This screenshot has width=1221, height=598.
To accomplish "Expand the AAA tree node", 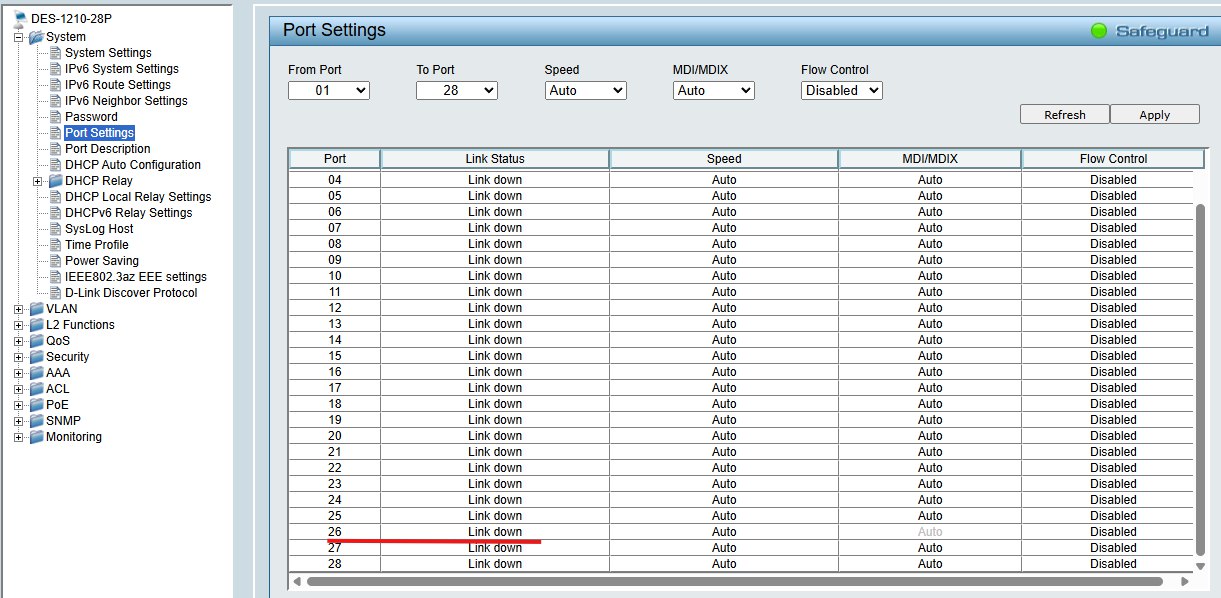I will (x=19, y=373).
